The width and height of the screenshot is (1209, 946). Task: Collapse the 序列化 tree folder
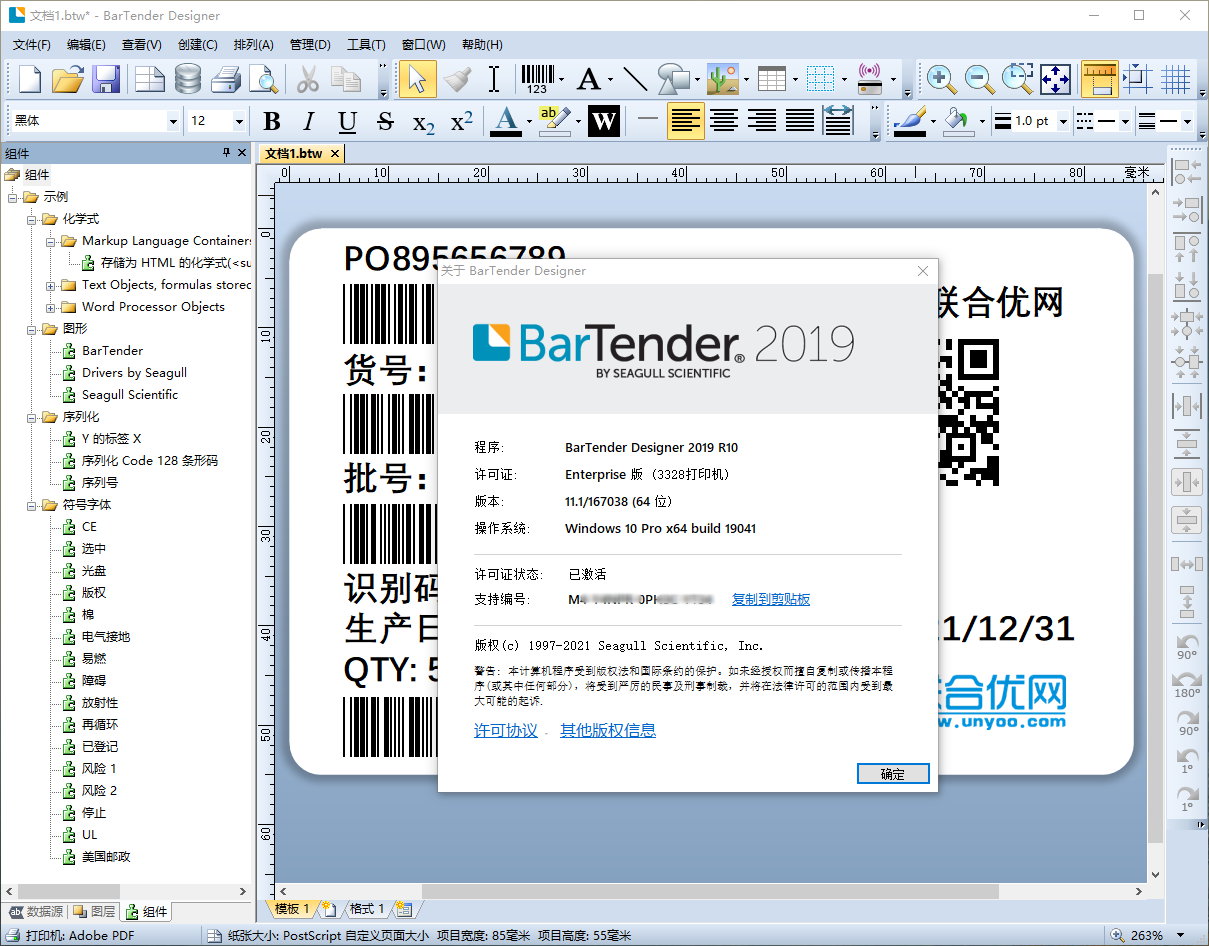[x=32, y=417]
